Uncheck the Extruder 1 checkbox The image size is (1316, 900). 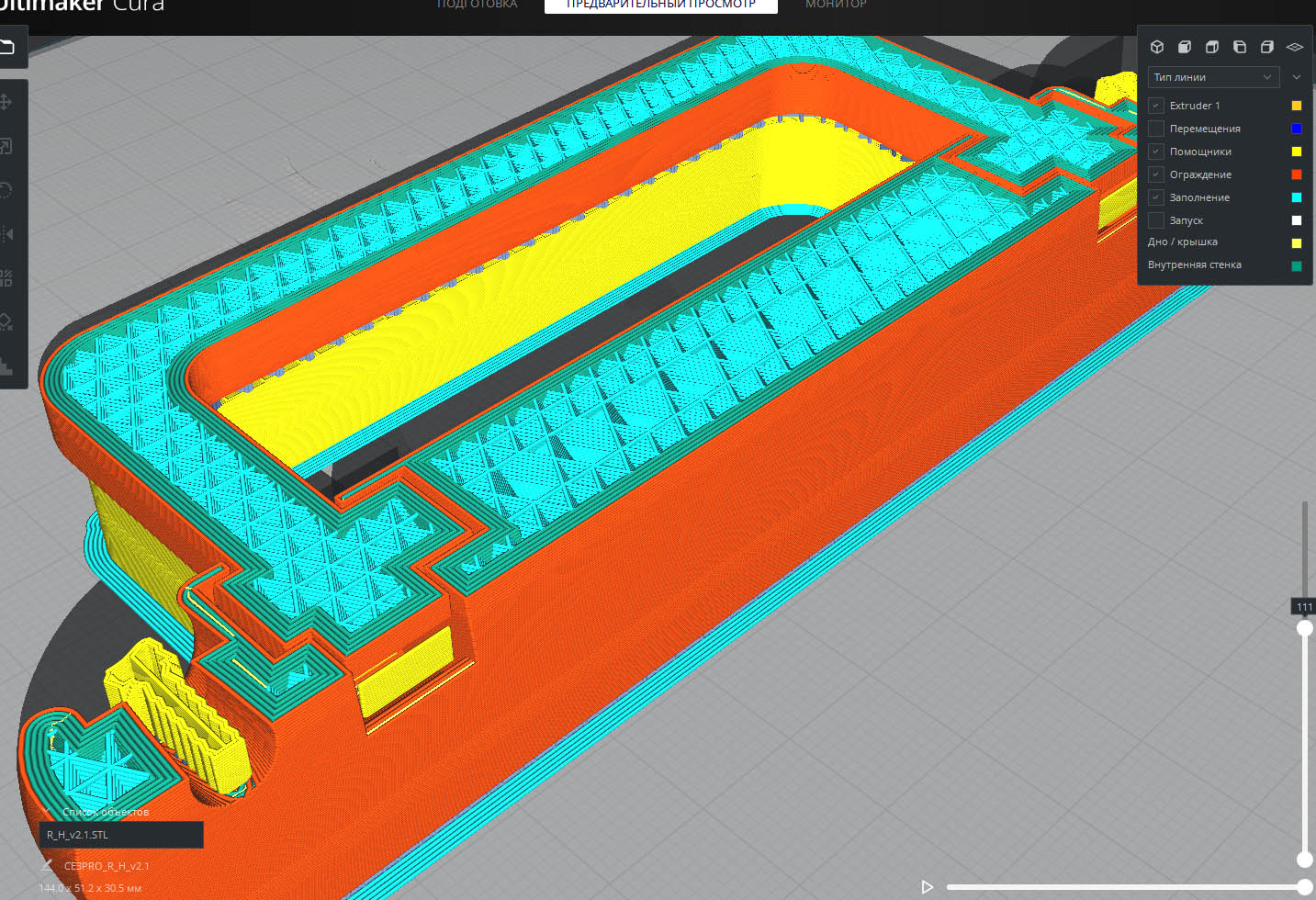pyautogui.click(x=1156, y=106)
